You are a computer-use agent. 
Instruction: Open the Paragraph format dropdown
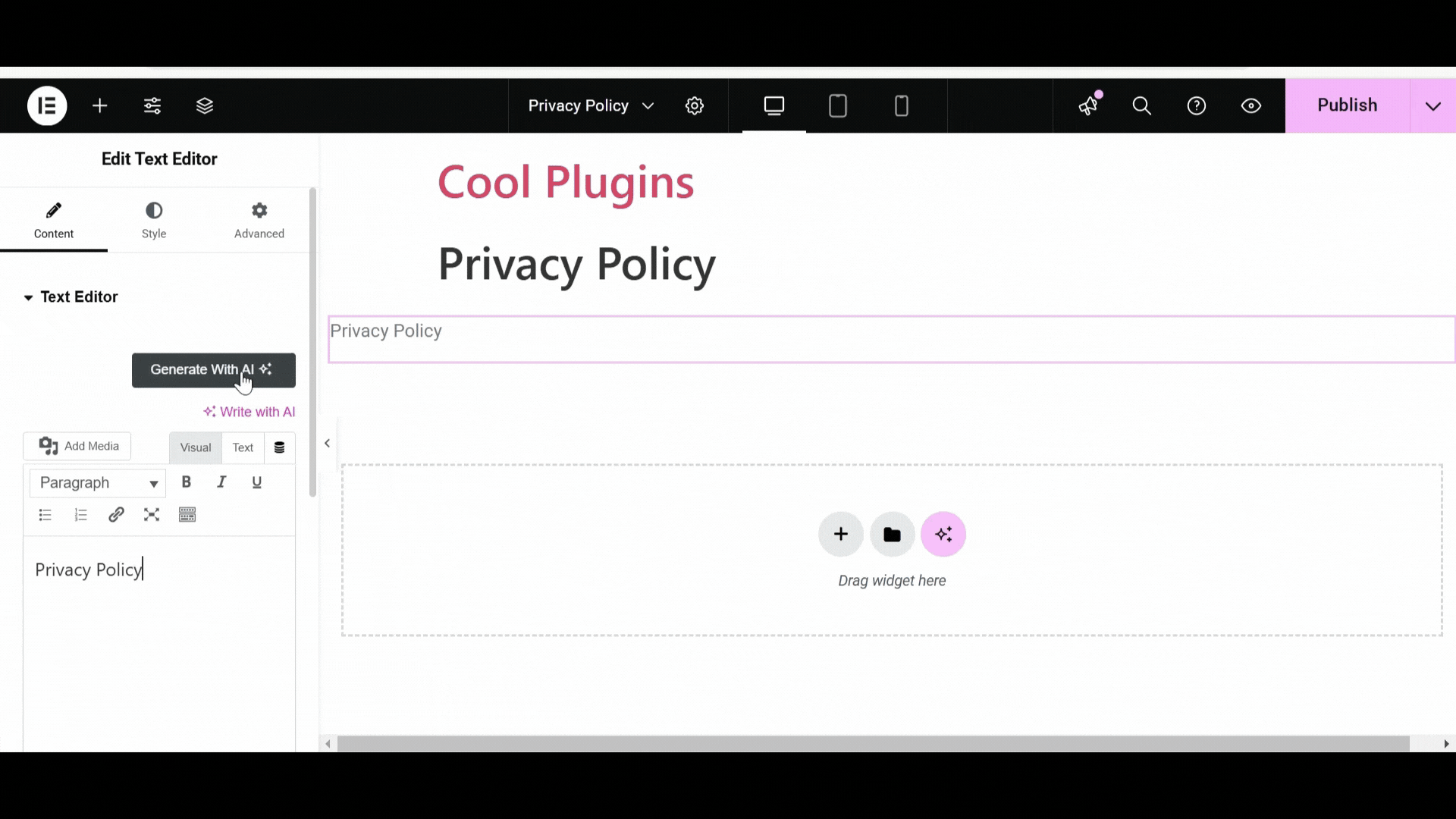(x=98, y=483)
